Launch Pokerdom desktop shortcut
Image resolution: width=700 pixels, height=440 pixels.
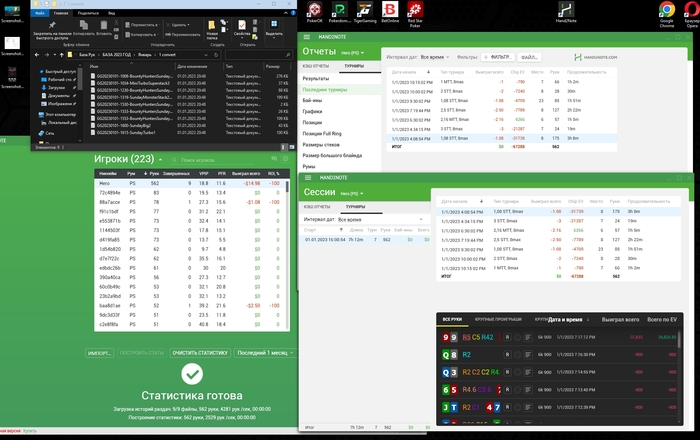tap(340, 12)
